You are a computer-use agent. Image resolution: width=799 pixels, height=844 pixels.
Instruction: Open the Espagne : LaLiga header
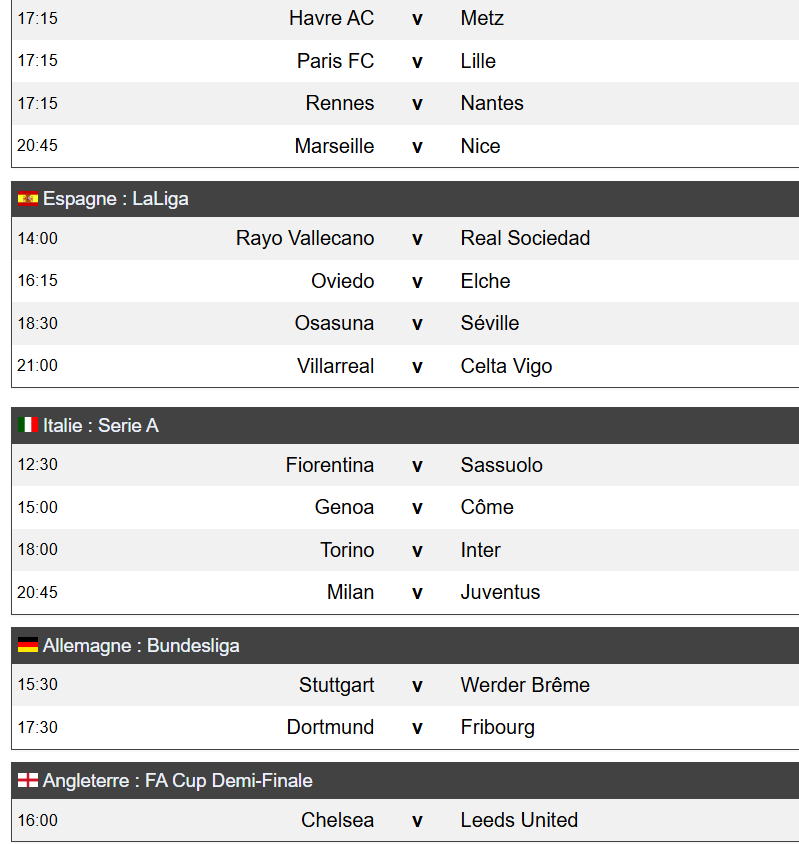(115, 199)
